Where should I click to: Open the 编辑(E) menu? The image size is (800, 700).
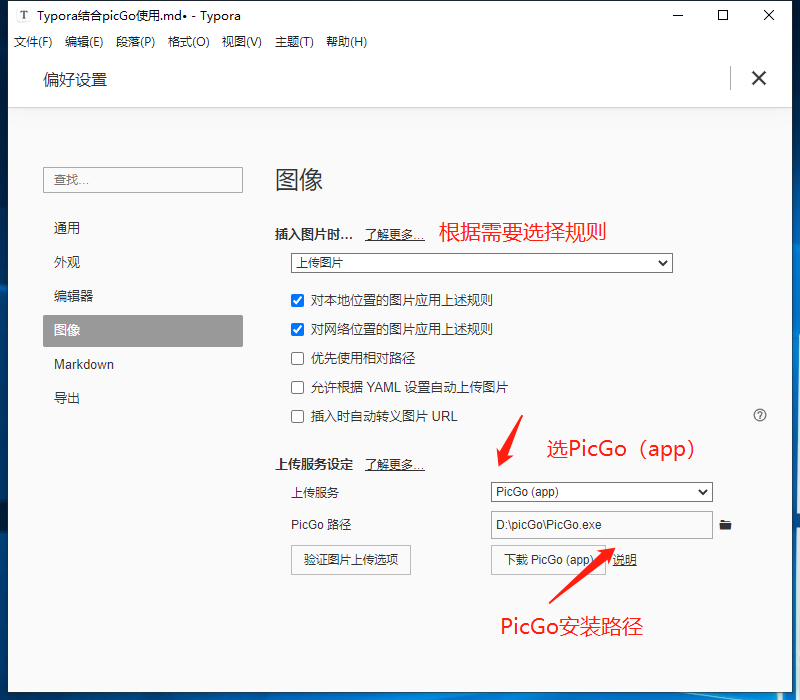tap(84, 42)
